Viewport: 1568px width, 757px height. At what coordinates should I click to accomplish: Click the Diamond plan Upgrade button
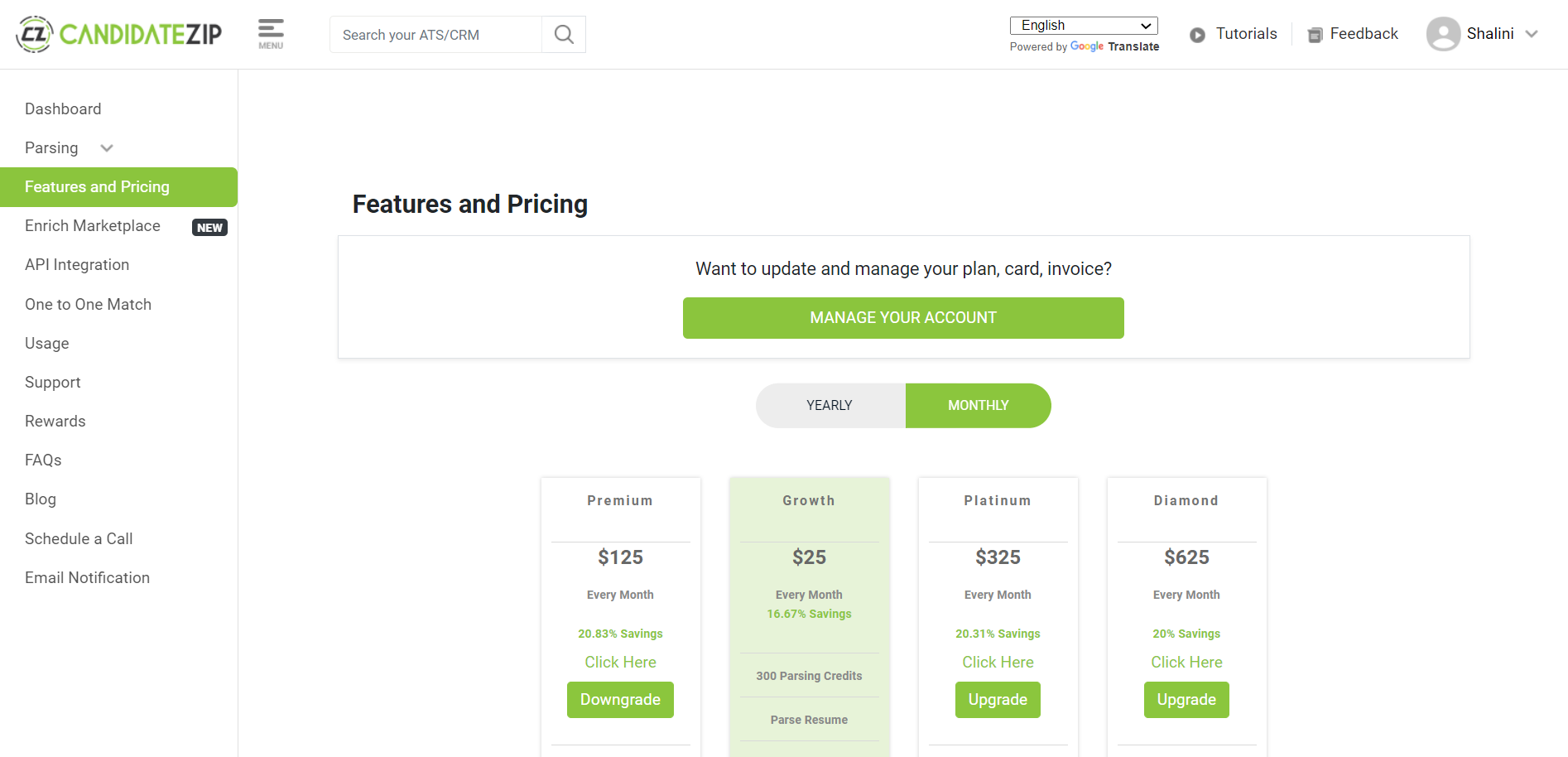pyautogui.click(x=1186, y=700)
